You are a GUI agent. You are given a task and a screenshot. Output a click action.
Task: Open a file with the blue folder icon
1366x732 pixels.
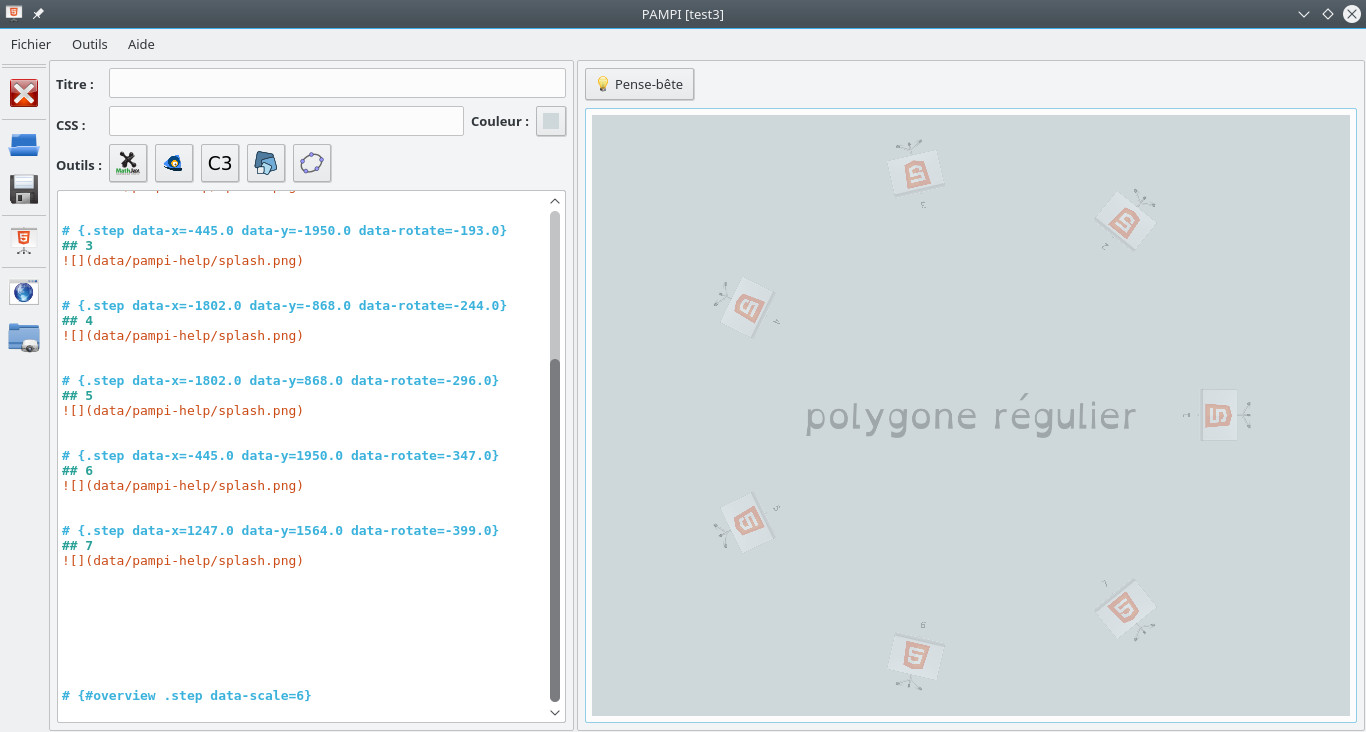coord(24,145)
